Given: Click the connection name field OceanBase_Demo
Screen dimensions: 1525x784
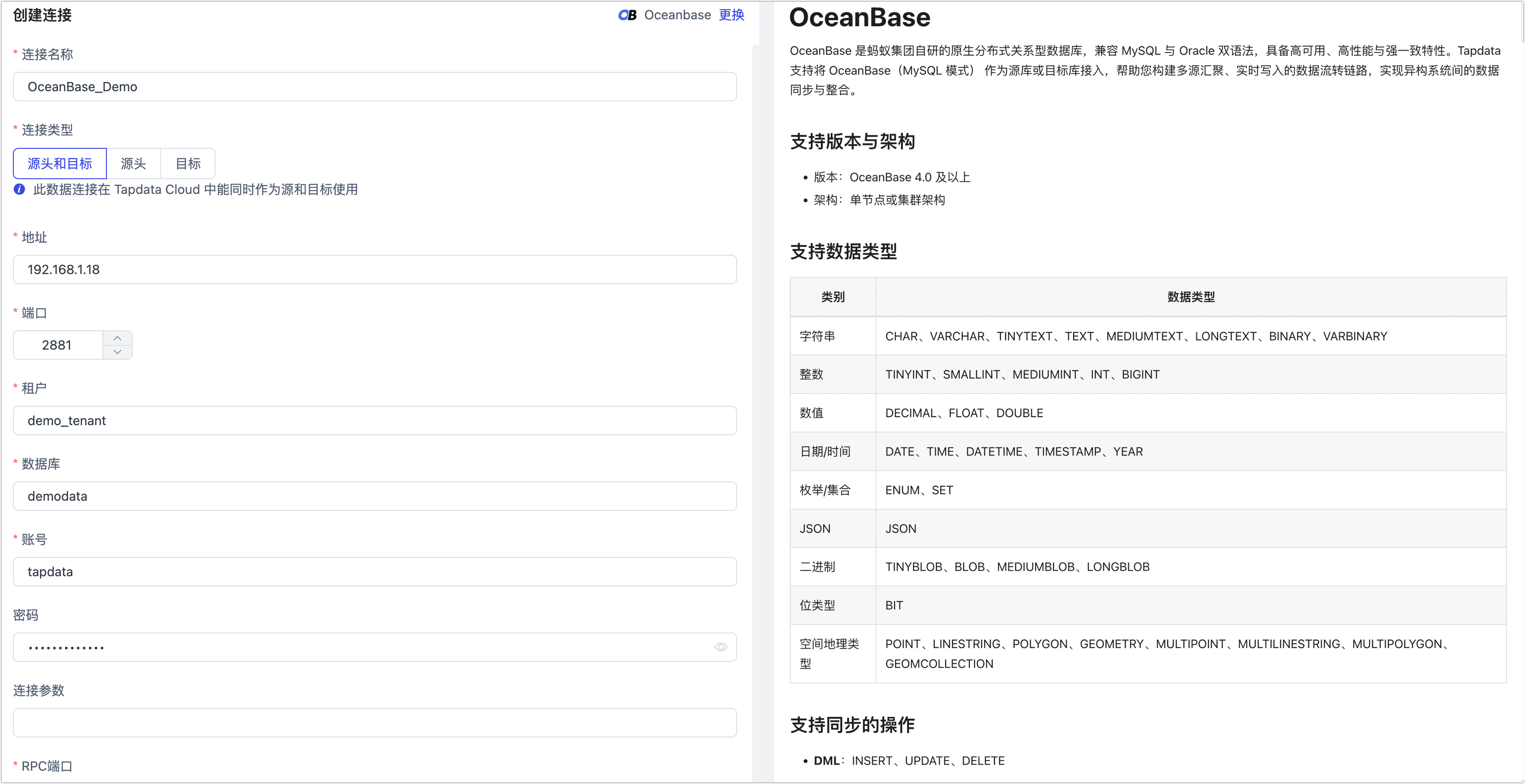Looking at the screenshot, I should coord(375,87).
